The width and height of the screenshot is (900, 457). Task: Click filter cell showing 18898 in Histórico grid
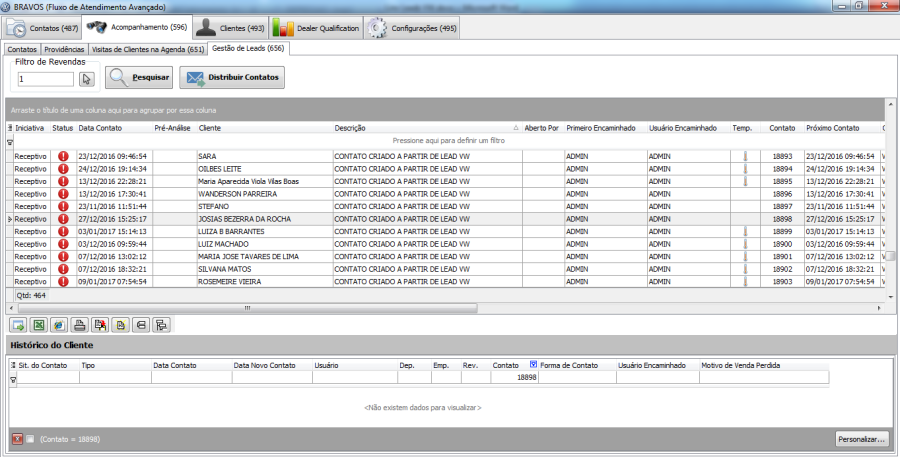pos(514,377)
